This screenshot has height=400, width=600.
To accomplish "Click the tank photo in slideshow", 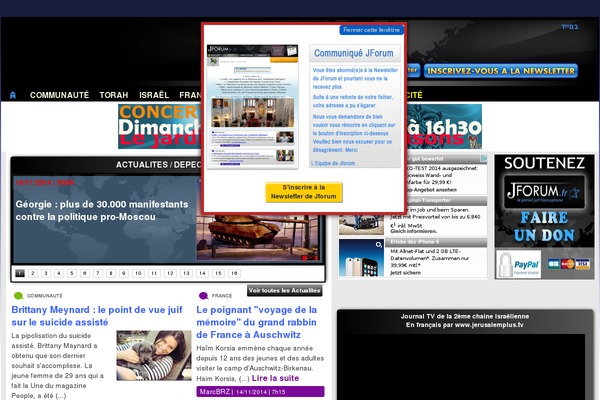I will pyautogui.click(x=257, y=237).
